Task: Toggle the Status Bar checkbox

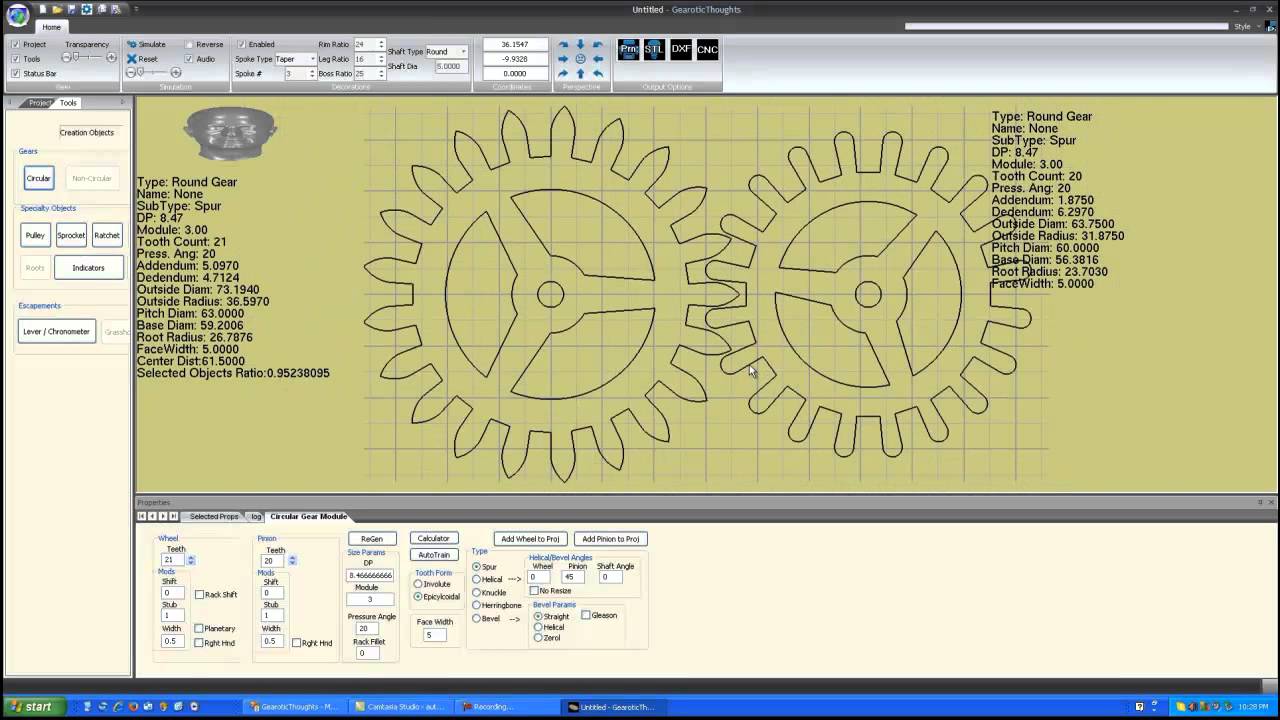Action: pyautogui.click(x=15, y=73)
